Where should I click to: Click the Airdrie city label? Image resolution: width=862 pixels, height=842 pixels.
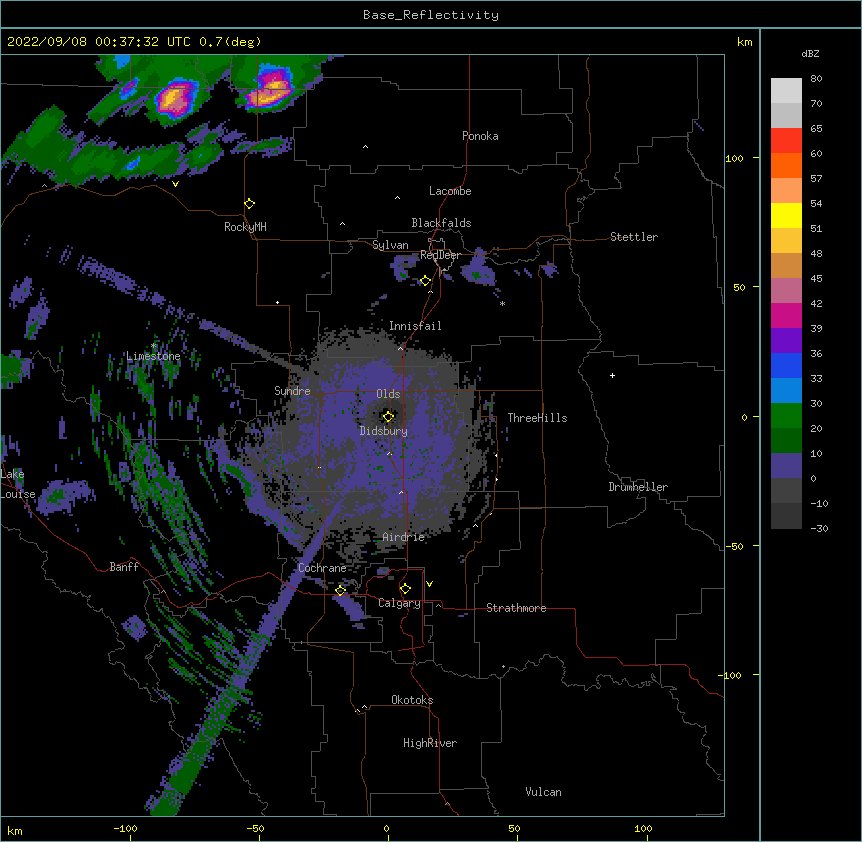tap(404, 537)
